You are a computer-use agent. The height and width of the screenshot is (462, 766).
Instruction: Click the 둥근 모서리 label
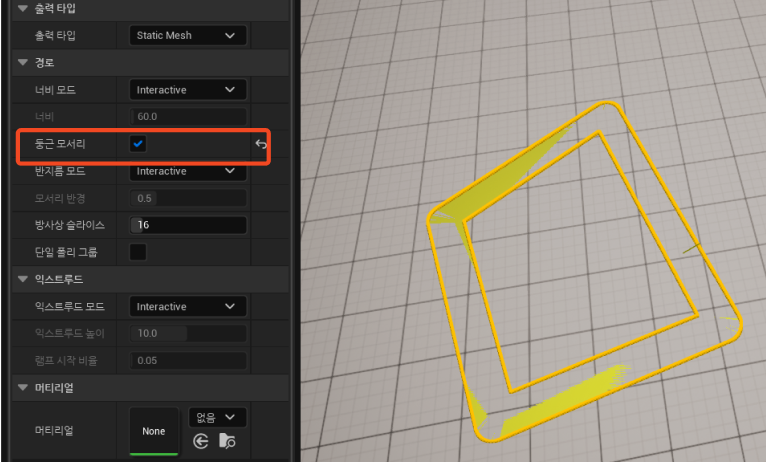coord(60,144)
